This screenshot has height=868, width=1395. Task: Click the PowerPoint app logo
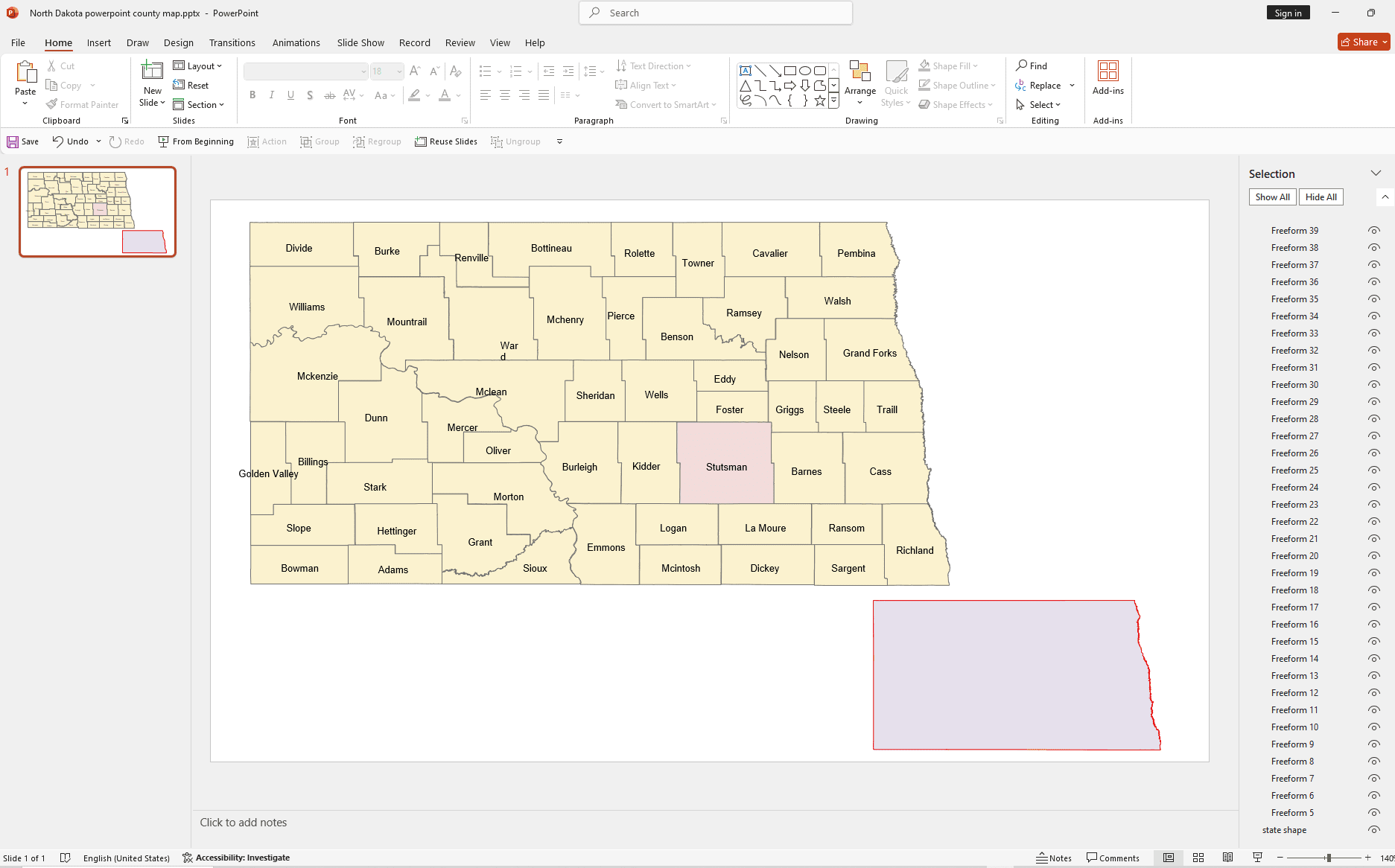tap(13, 13)
